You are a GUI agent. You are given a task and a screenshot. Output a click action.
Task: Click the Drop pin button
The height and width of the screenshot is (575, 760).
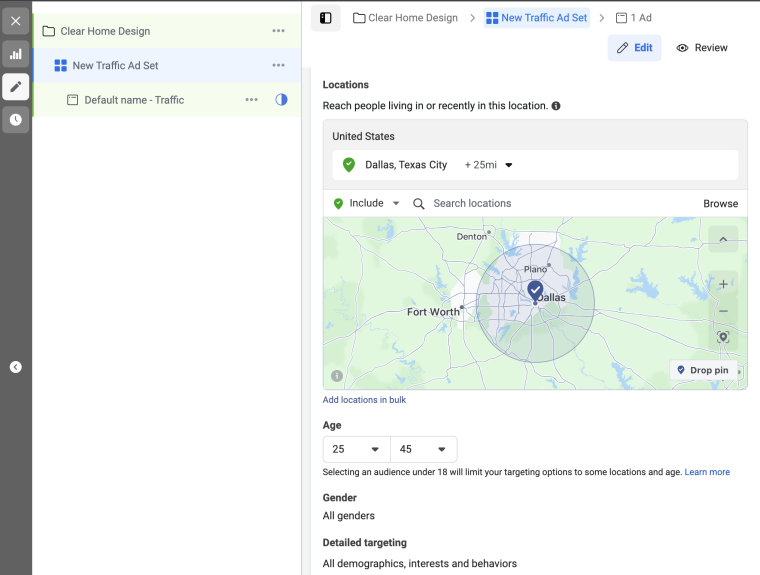point(703,370)
